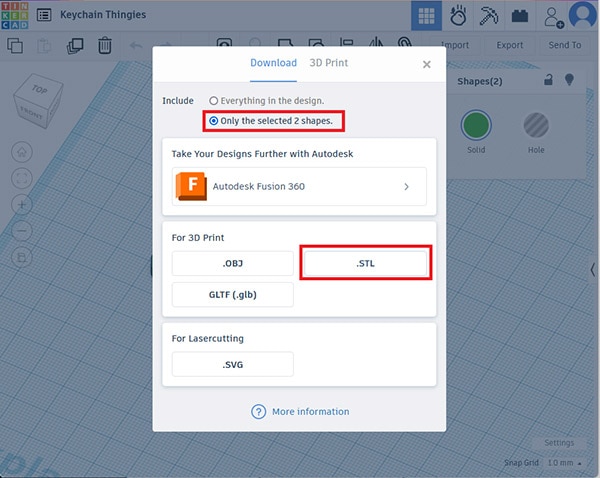Expand Fusion 360 chevron arrow
Image resolution: width=600 pixels, height=478 pixels.
coord(406,186)
